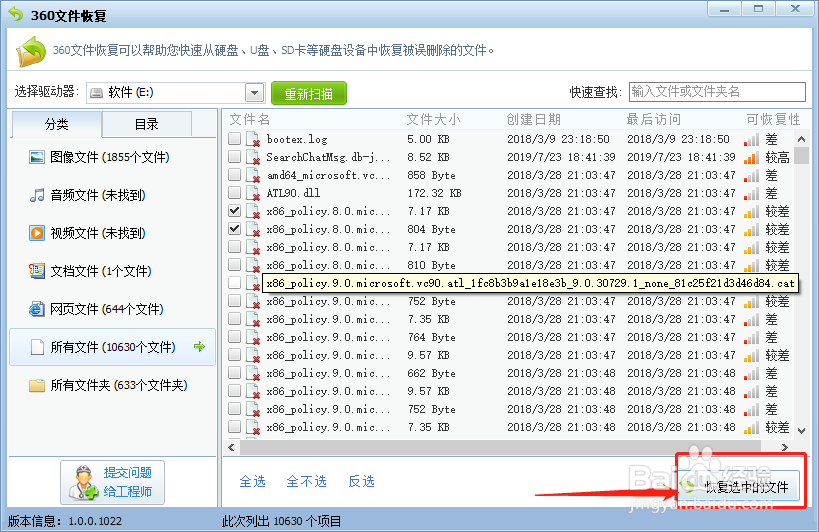Switch to the 分类 tab
This screenshot has height=532, width=819.
click(x=56, y=124)
